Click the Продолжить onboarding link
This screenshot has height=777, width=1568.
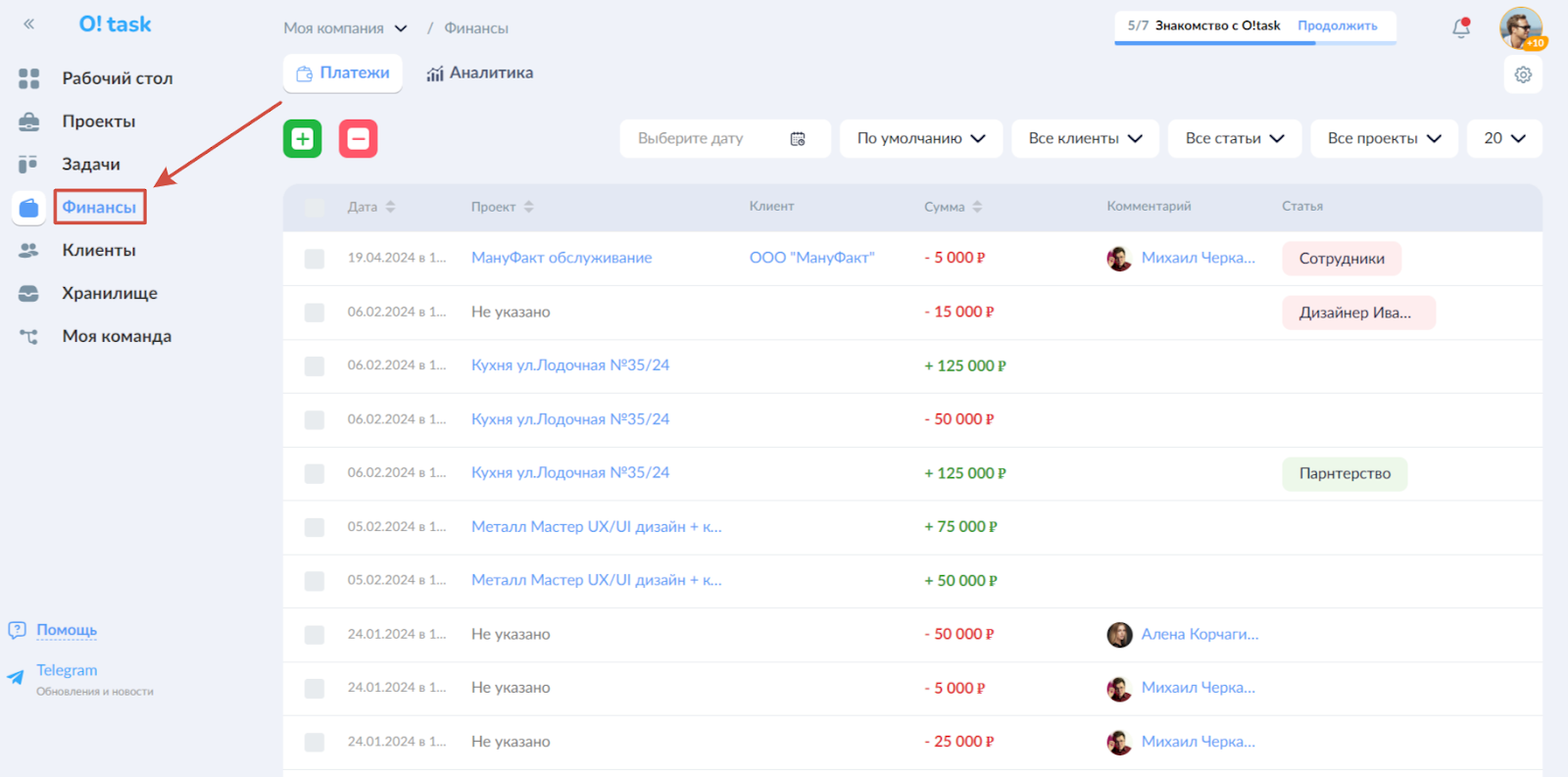click(1338, 25)
